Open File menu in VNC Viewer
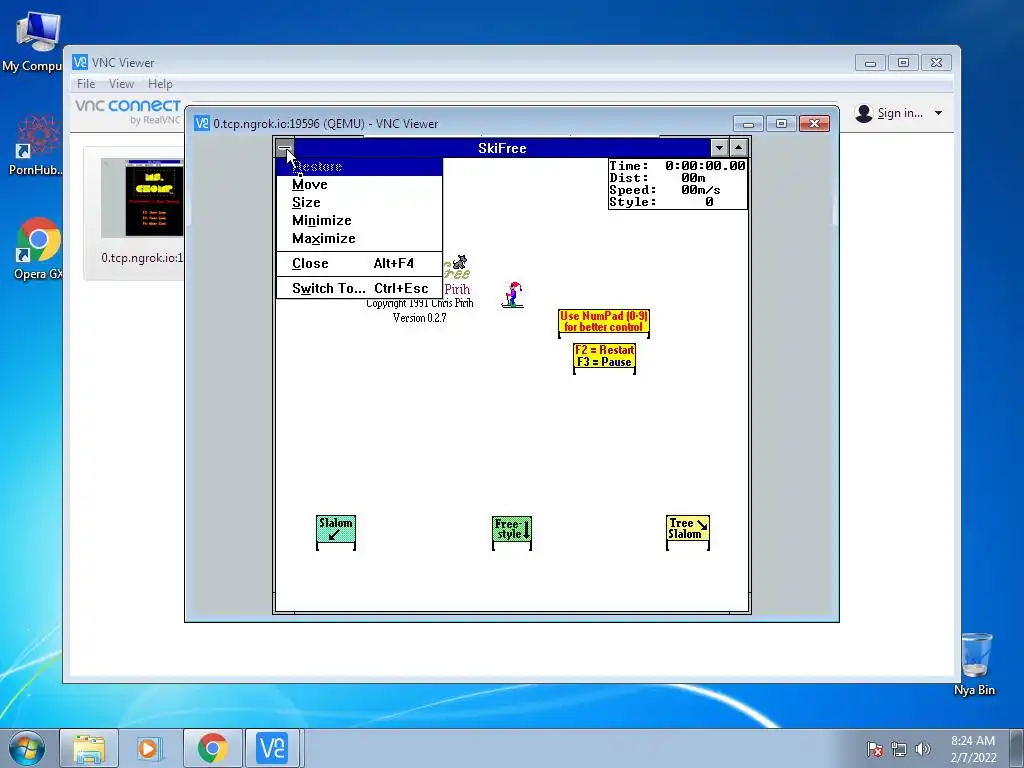This screenshot has height=768, width=1024. click(x=86, y=84)
